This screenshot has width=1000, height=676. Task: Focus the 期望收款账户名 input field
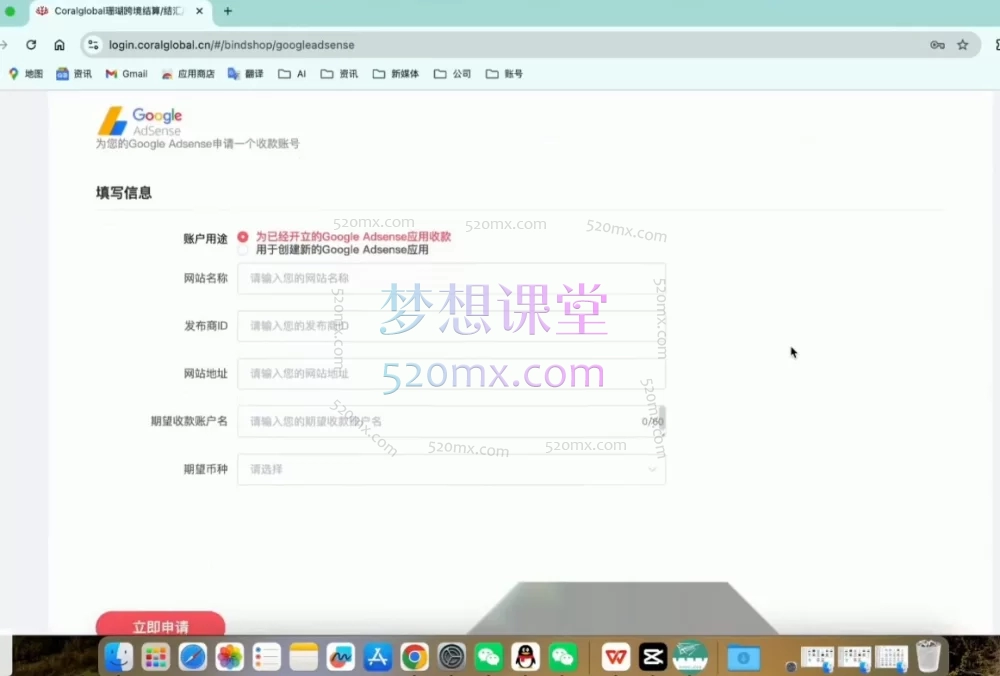(x=452, y=422)
